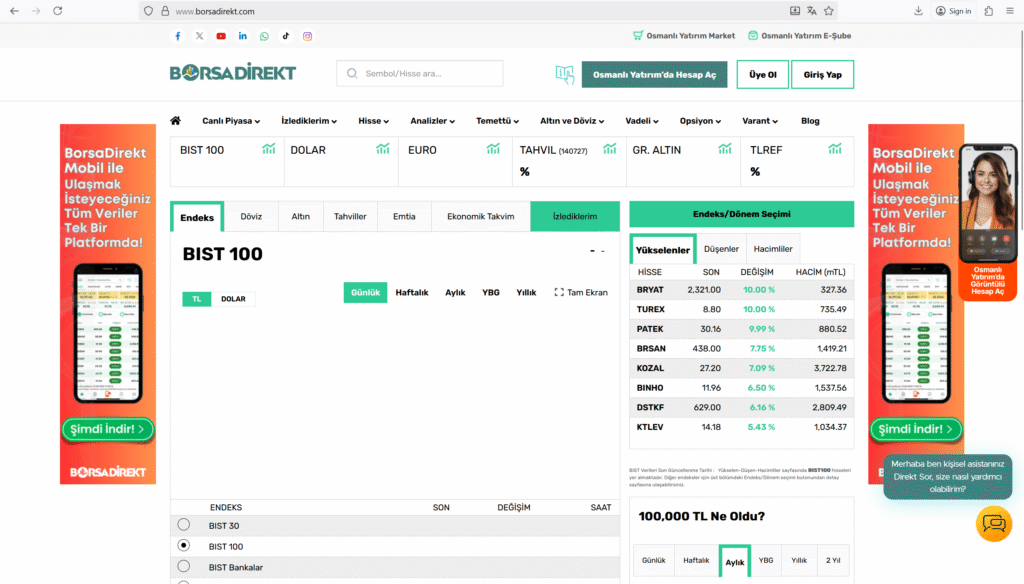
Task: Open the Düşenler tab
Action: [x=721, y=249]
